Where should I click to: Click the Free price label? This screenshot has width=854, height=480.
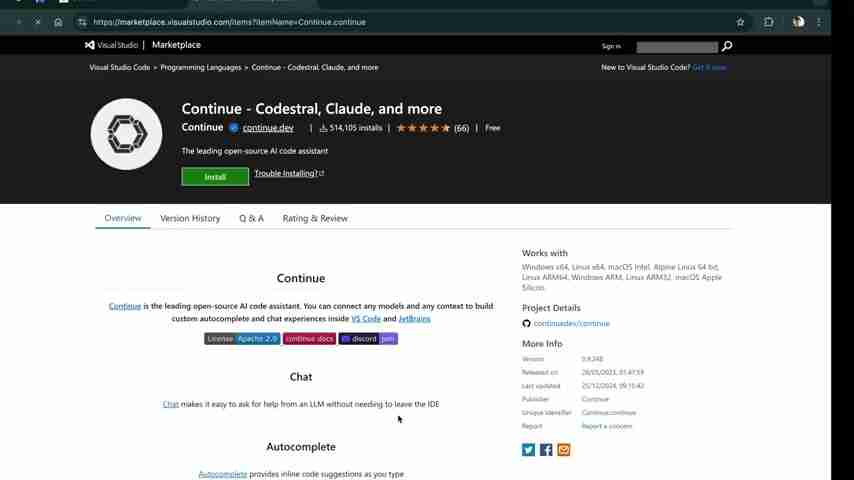point(492,128)
